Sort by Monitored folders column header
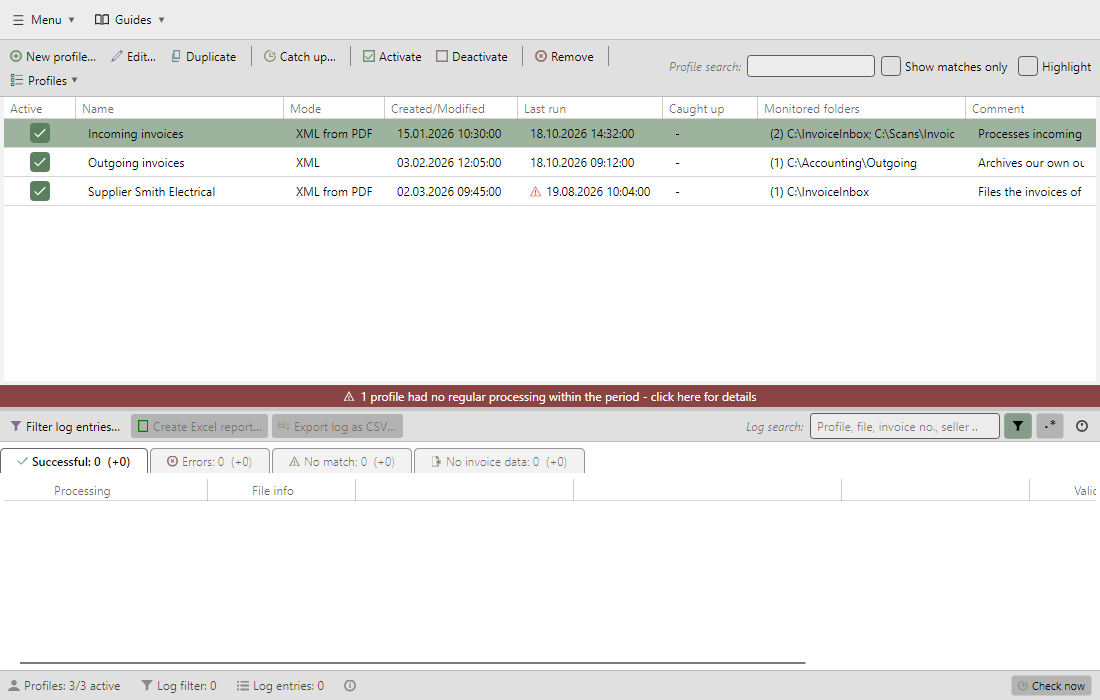The image size is (1100, 700). [x=861, y=109]
